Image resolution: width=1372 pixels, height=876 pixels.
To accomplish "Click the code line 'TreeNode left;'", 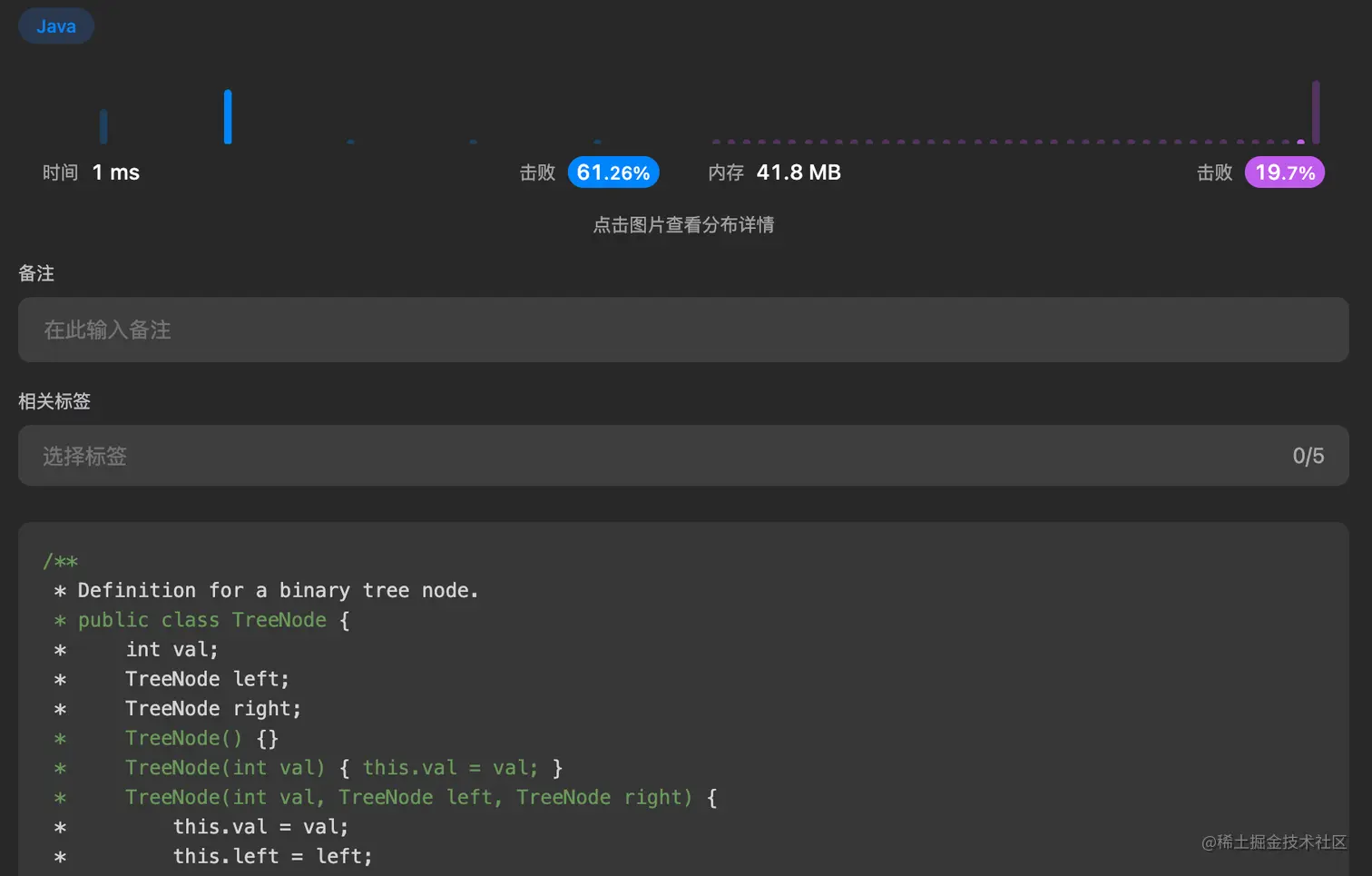I will click(207, 679).
